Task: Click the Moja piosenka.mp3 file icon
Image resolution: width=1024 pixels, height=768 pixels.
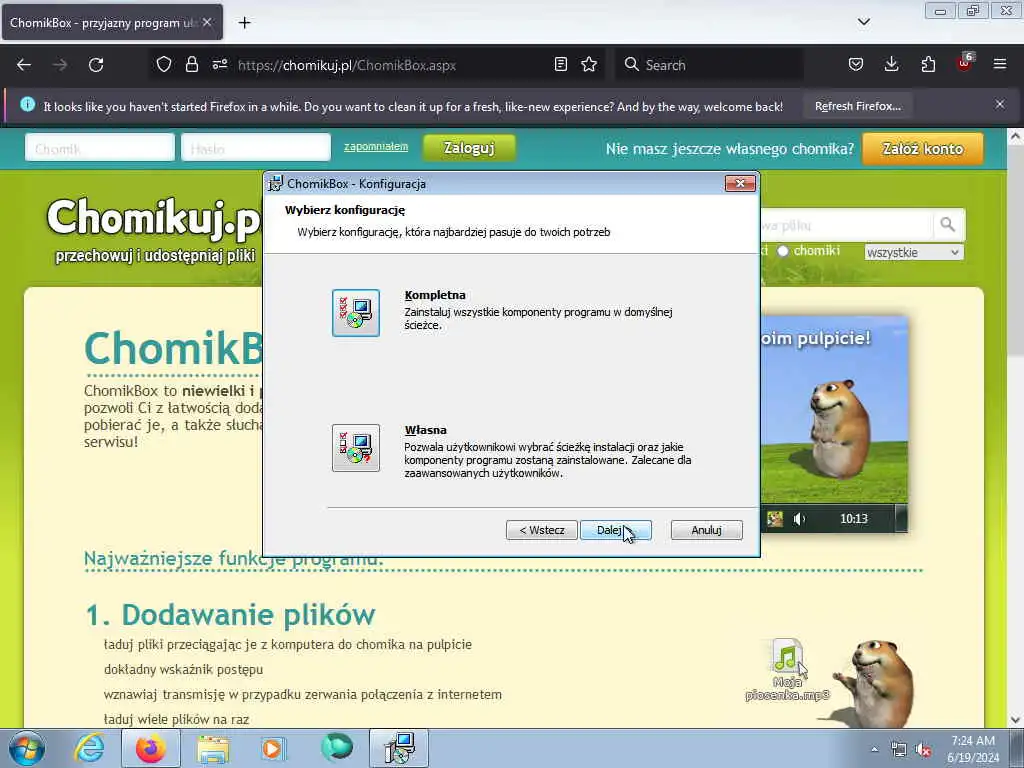Action: pos(788,670)
